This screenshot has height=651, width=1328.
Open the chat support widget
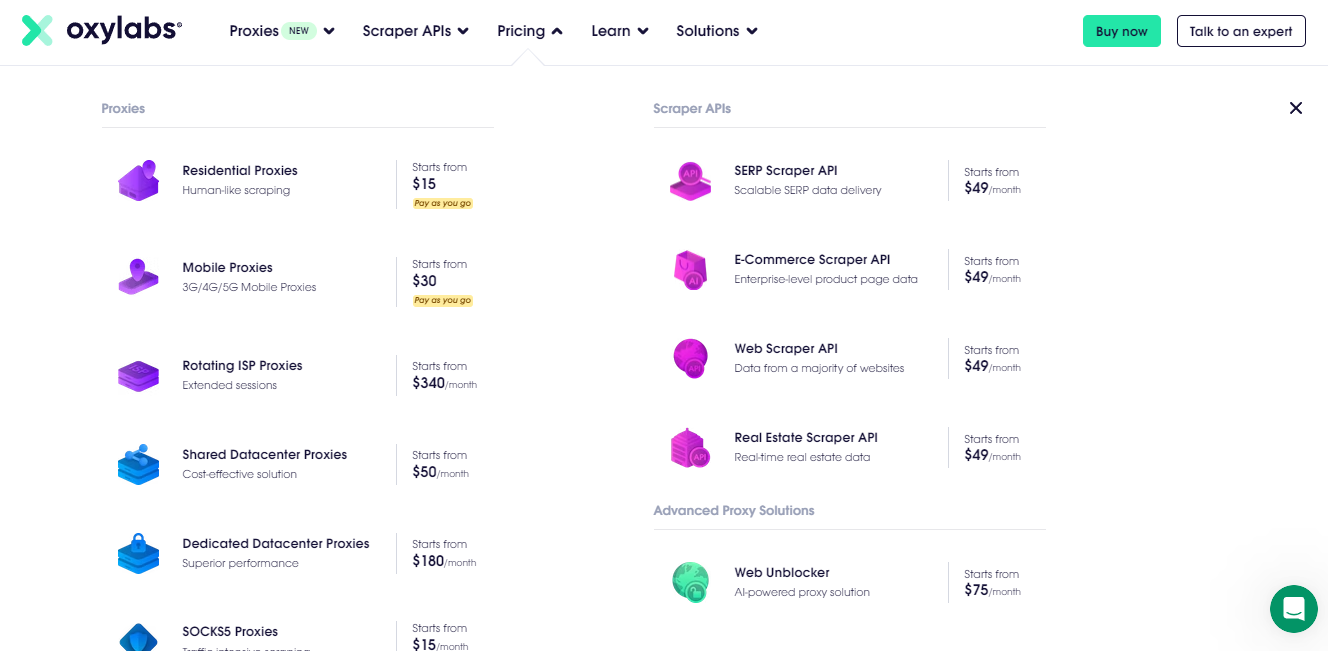(1294, 609)
